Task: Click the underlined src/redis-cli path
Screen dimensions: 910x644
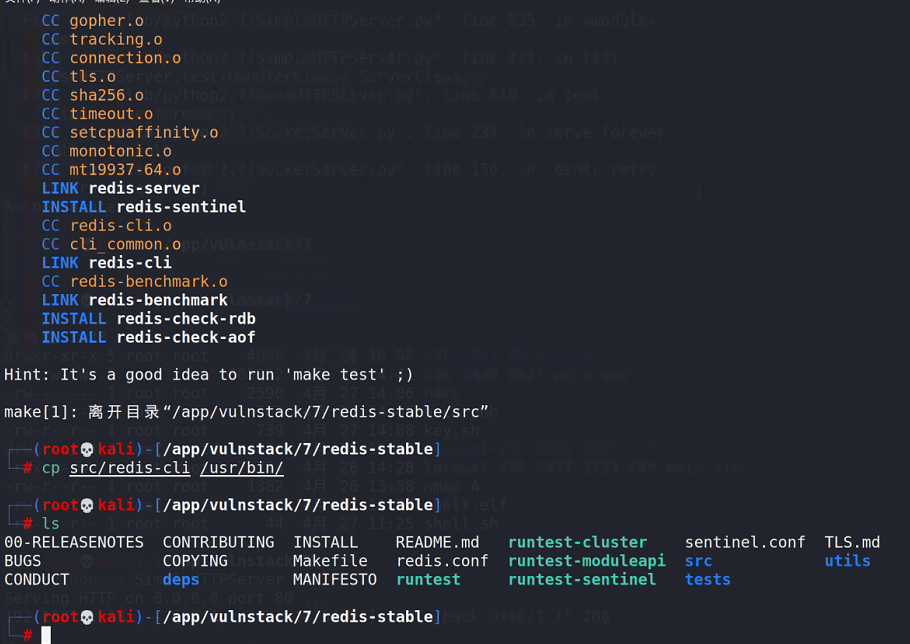Action: point(129,467)
